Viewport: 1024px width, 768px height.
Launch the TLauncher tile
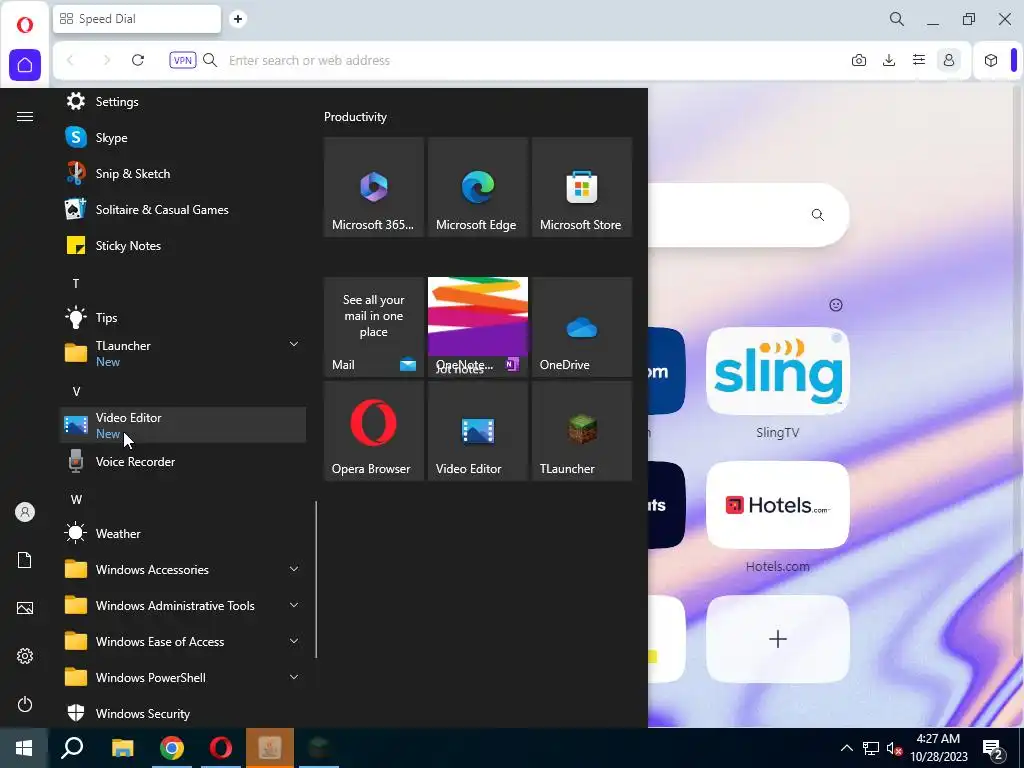pyautogui.click(x=582, y=431)
